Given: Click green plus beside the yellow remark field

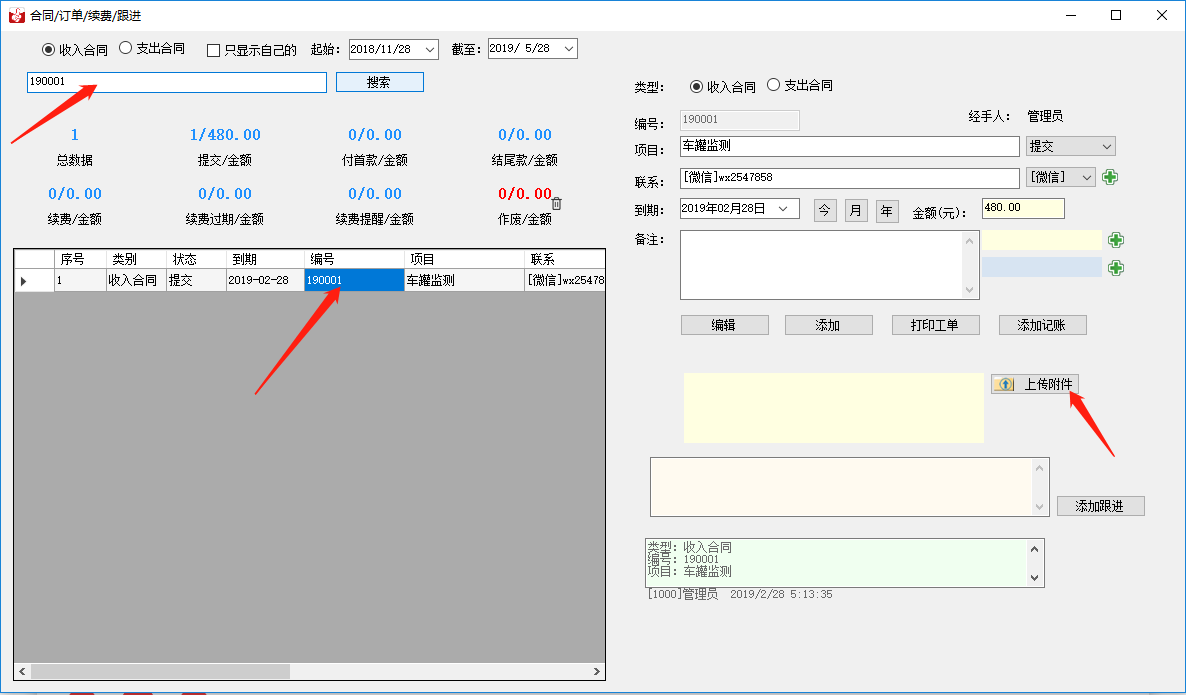Looking at the screenshot, I should (1116, 240).
